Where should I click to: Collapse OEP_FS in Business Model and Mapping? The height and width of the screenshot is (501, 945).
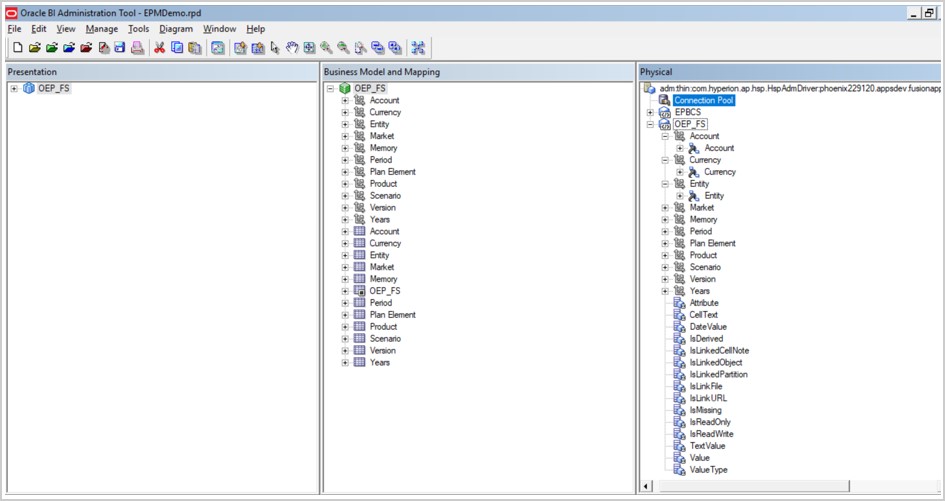click(x=330, y=89)
